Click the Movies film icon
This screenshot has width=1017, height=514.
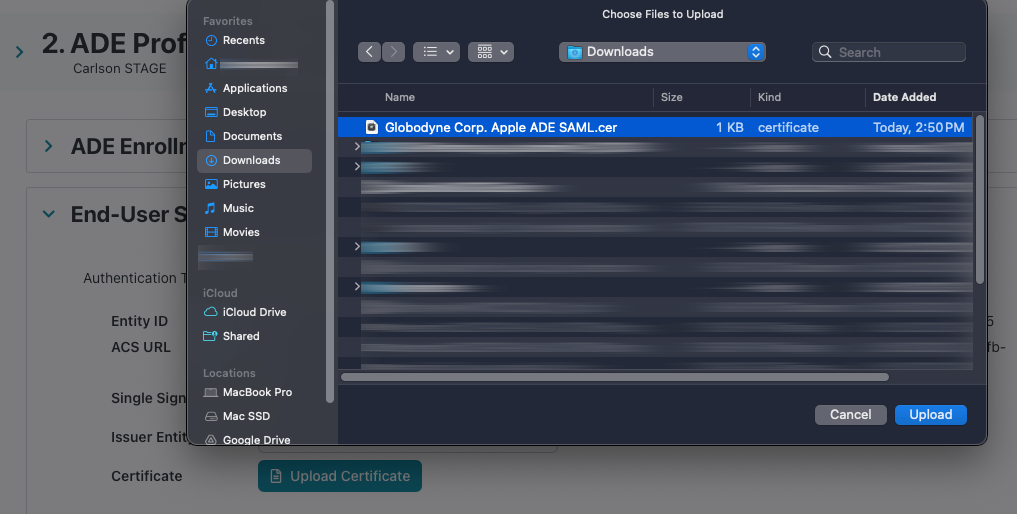click(211, 232)
